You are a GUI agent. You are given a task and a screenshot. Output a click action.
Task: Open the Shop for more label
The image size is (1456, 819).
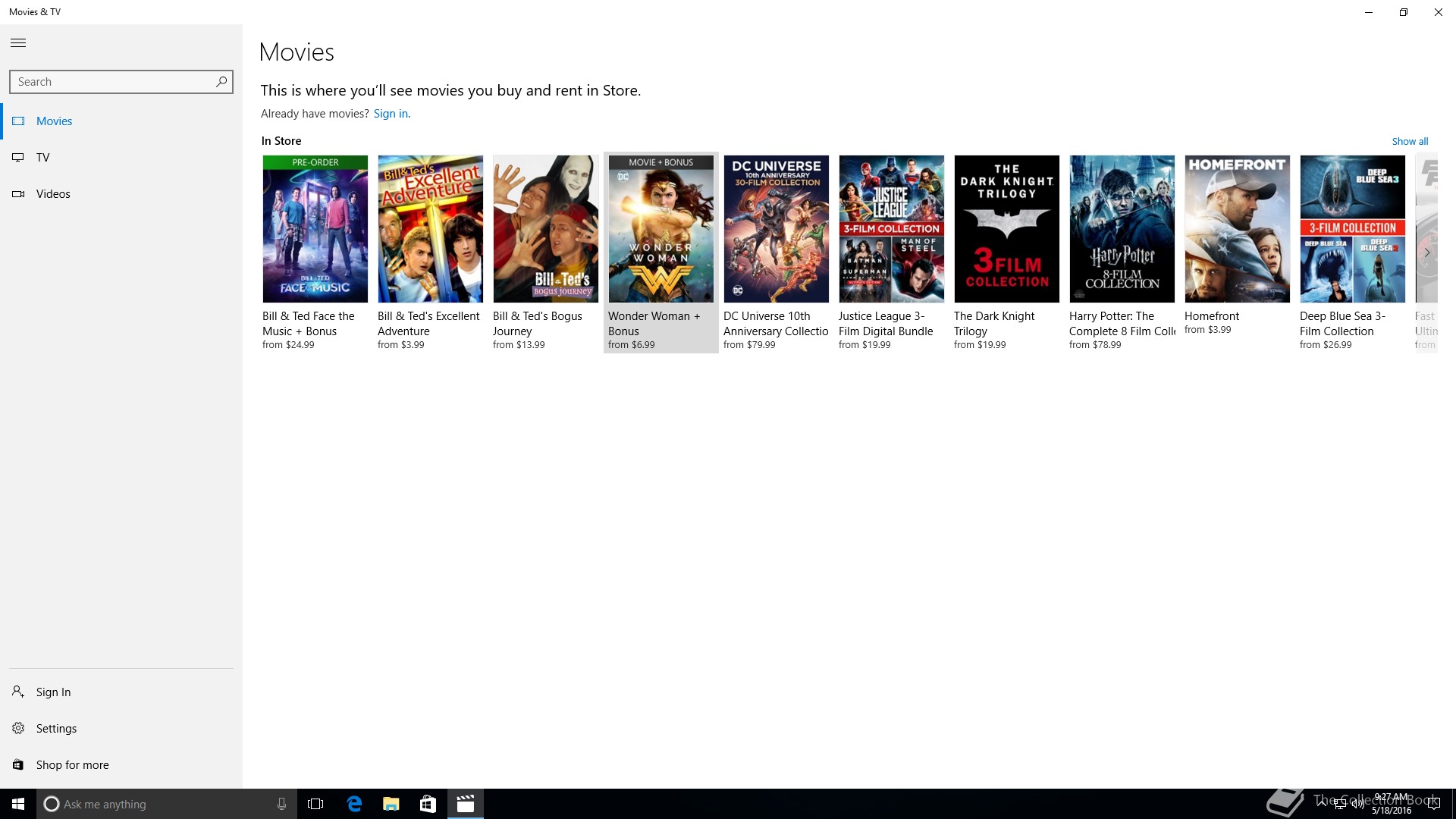(73, 764)
